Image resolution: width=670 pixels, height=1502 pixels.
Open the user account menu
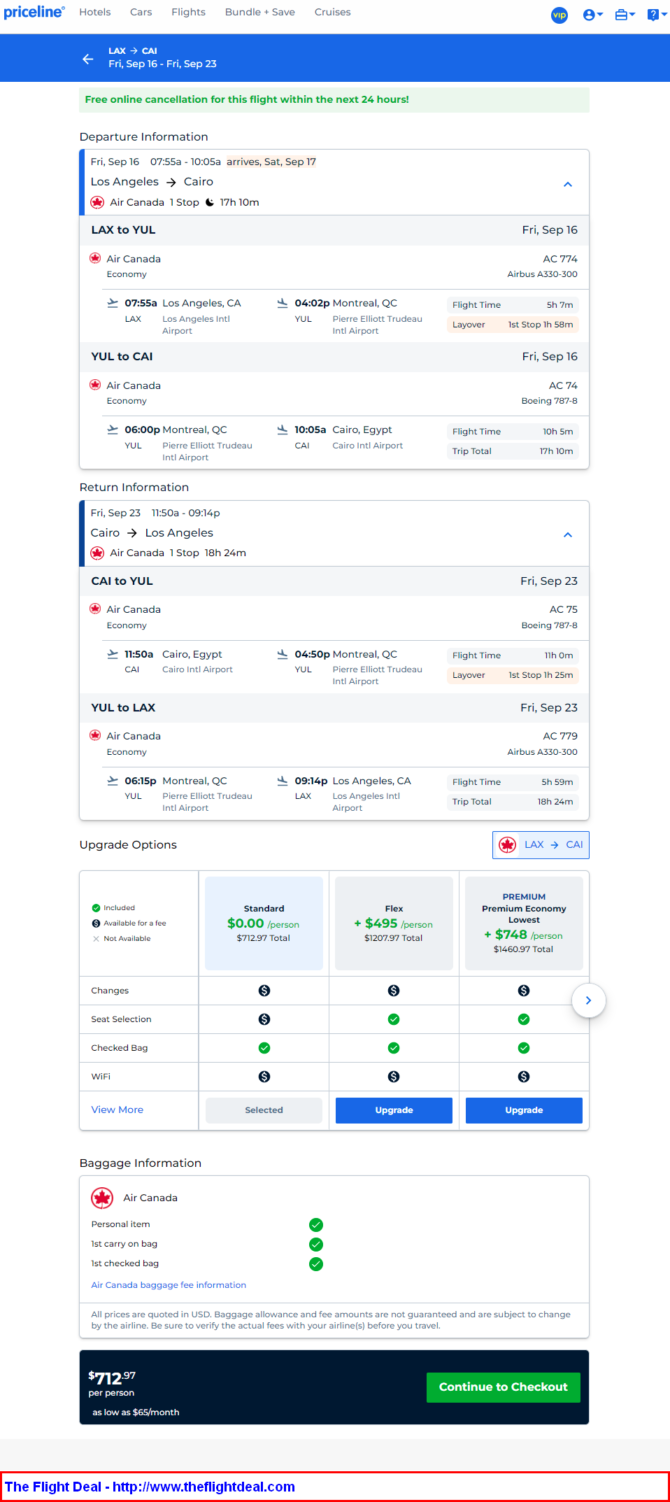coord(592,14)
